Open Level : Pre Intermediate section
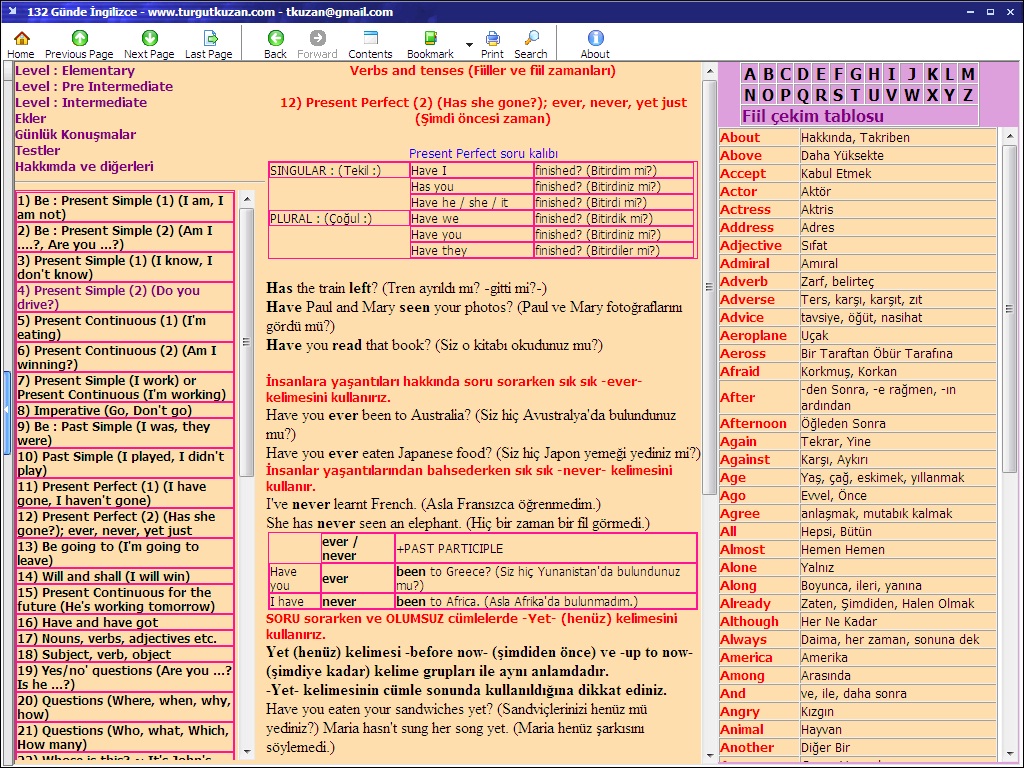The width and height of the screenshot is (1024, 768). point(94,86)
